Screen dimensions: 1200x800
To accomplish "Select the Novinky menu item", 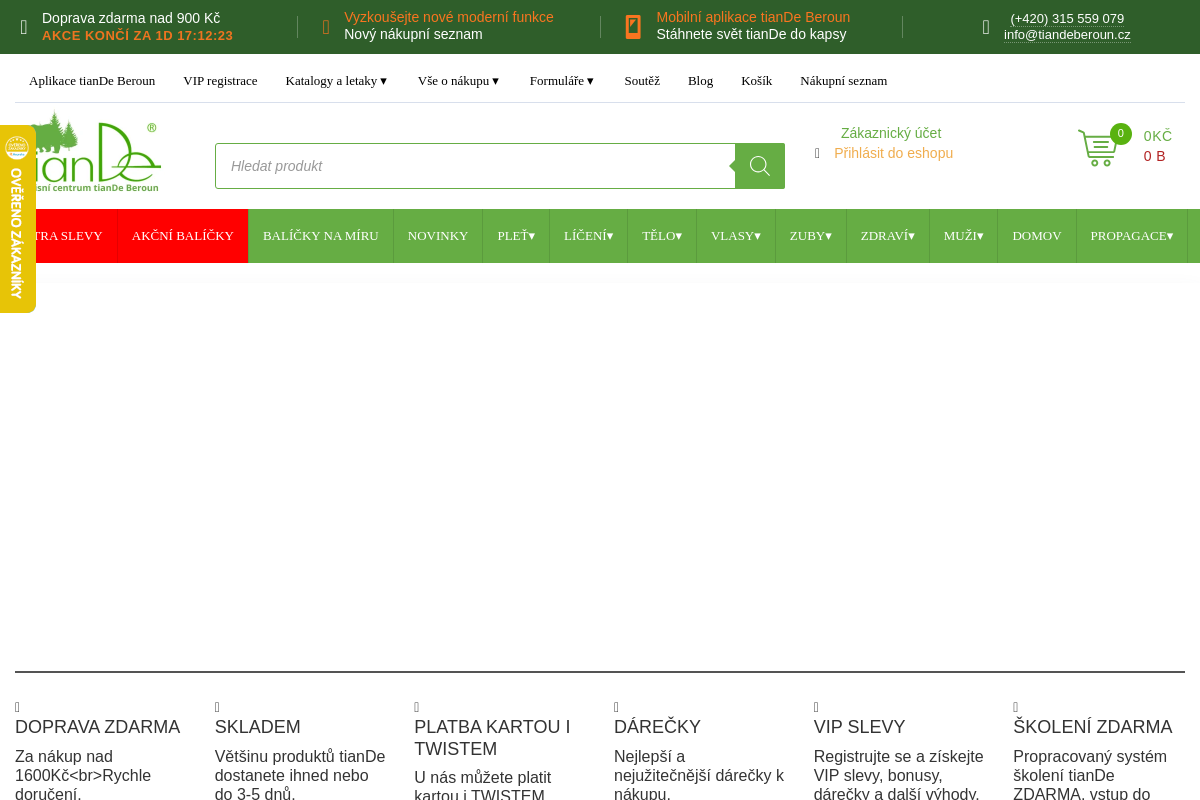I will [437, 236].
